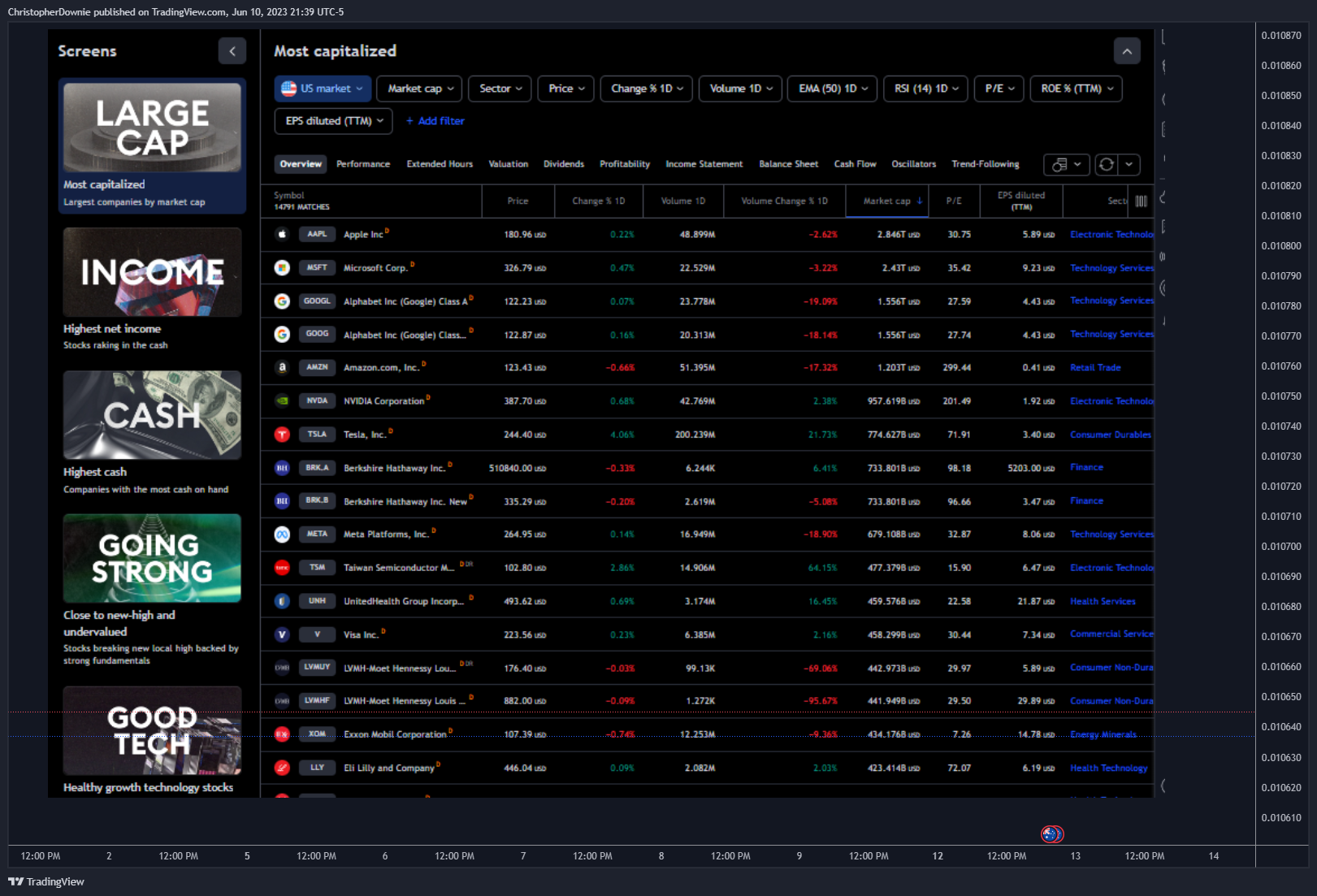Open the Sector filter dropdown
This screenshot has width=1317, height=896.
coord(500,89)
